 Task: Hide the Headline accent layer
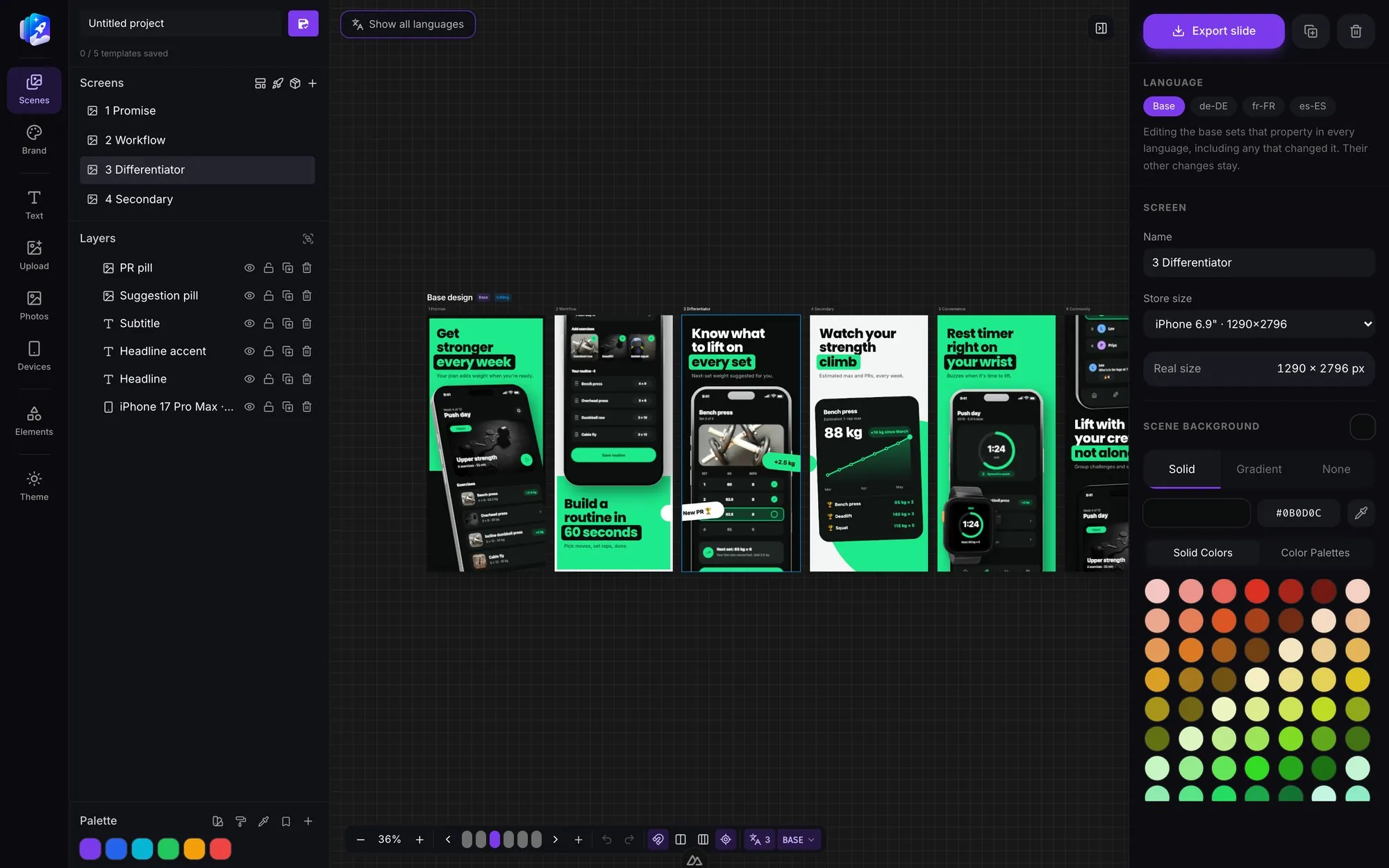pos(249,351)
